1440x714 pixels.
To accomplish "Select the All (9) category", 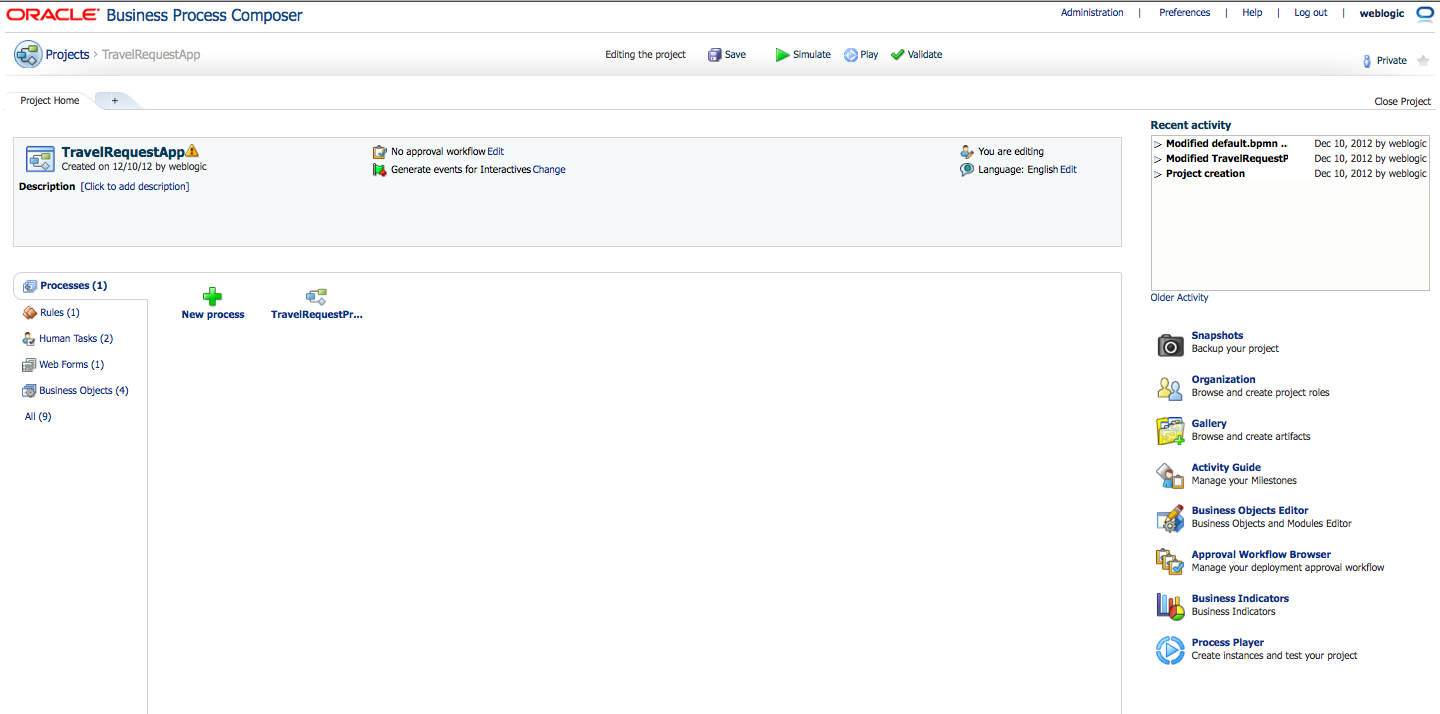I will pyautogui.click(x=38, y=417).
